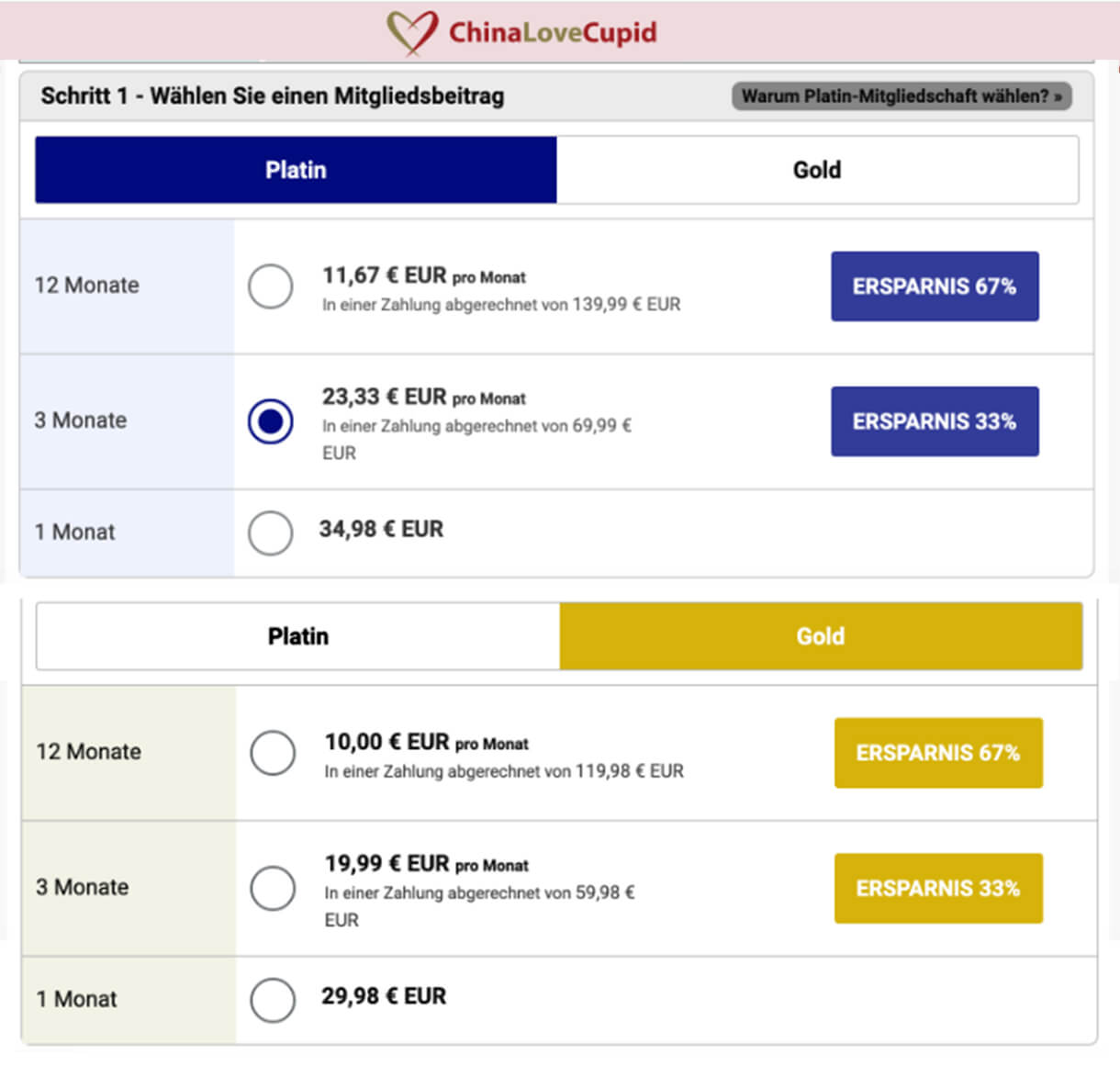Open "Warum Platin-Mitgliedschaft wählen?"
This screenshot has width=1120, height=1077.
902,95
